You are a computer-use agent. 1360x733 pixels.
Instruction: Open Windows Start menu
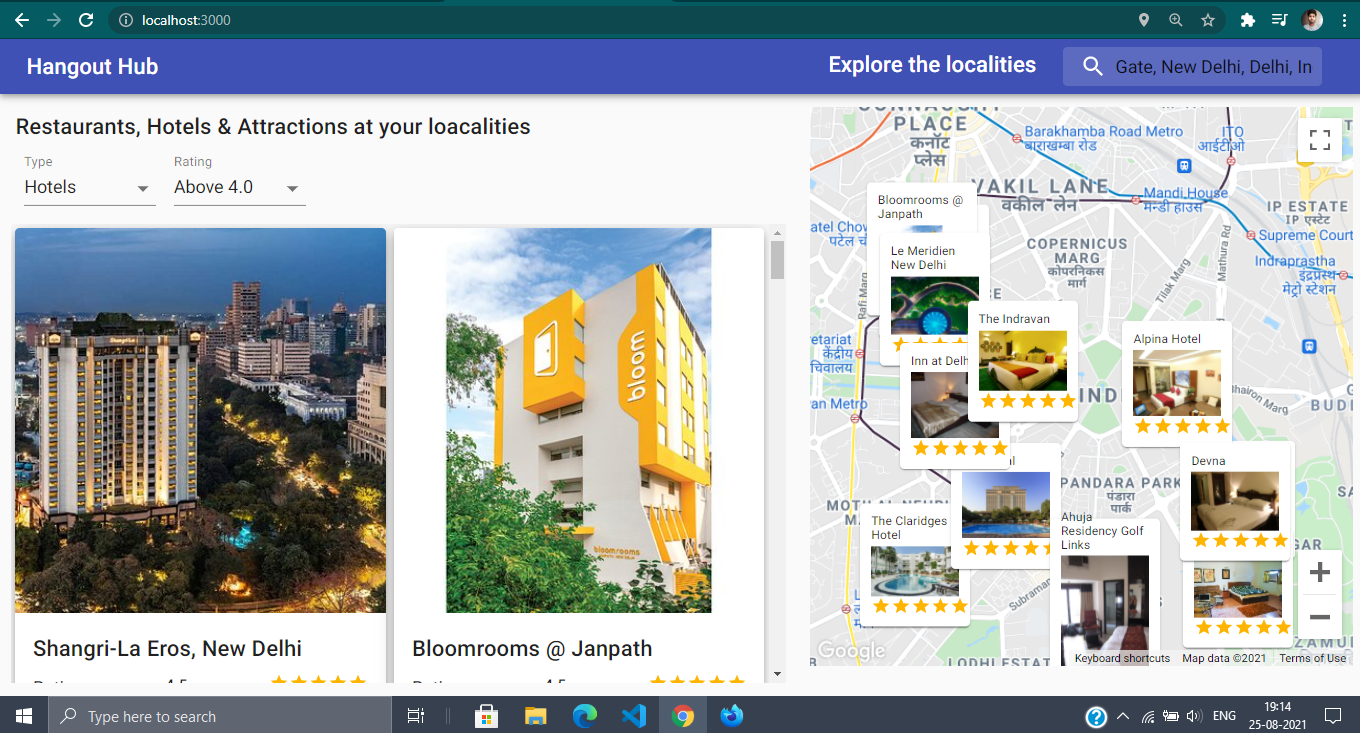point(23,716)
